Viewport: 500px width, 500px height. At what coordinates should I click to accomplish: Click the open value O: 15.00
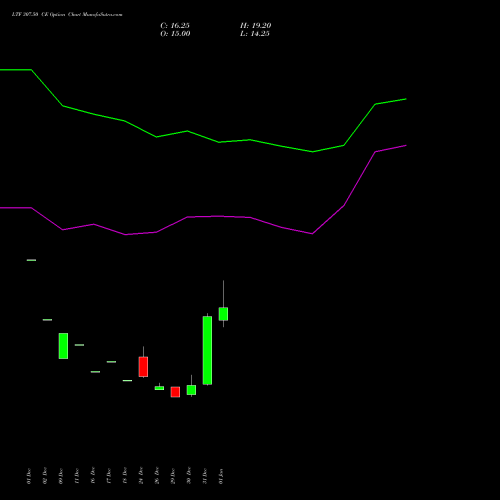(175, 34)
